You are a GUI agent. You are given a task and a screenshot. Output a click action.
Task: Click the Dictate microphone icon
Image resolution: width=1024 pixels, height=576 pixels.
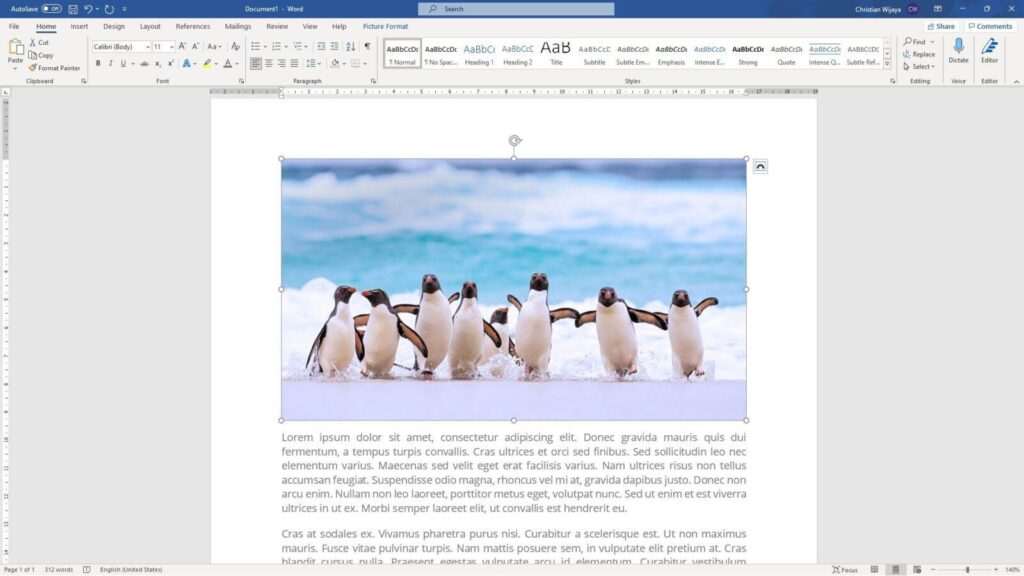pos(958,46)
